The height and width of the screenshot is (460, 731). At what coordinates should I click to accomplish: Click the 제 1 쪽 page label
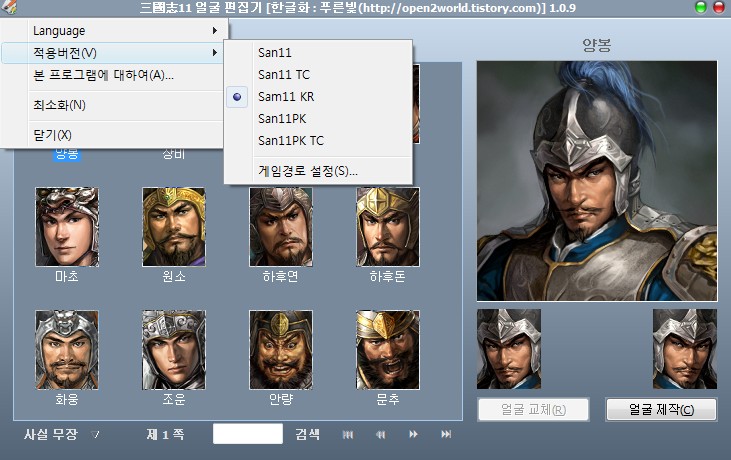coord(166,434)
